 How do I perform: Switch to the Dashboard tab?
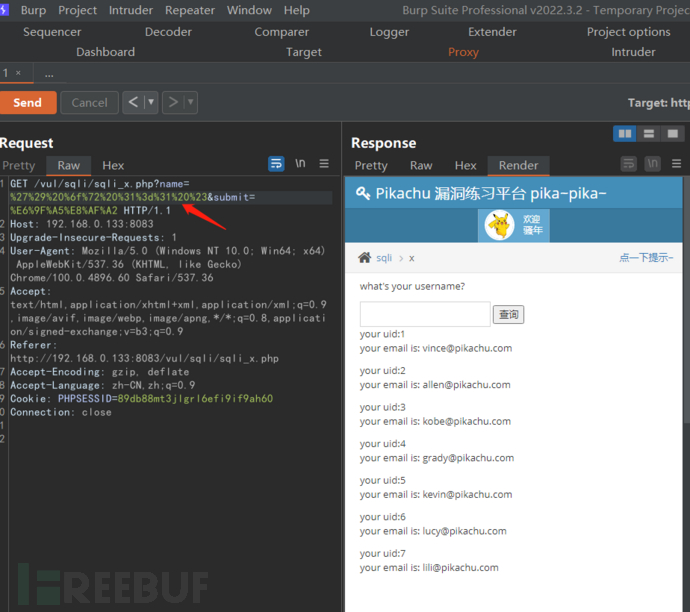tap(106, 52)
